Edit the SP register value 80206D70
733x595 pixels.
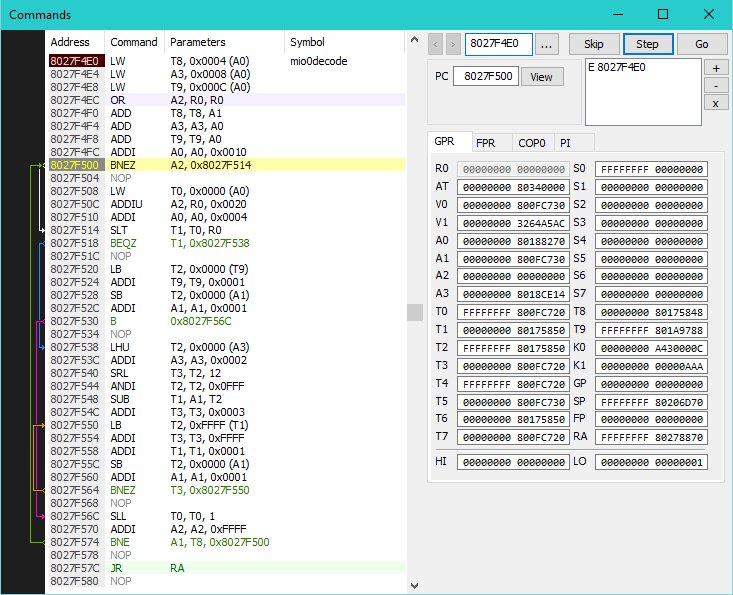651,402
